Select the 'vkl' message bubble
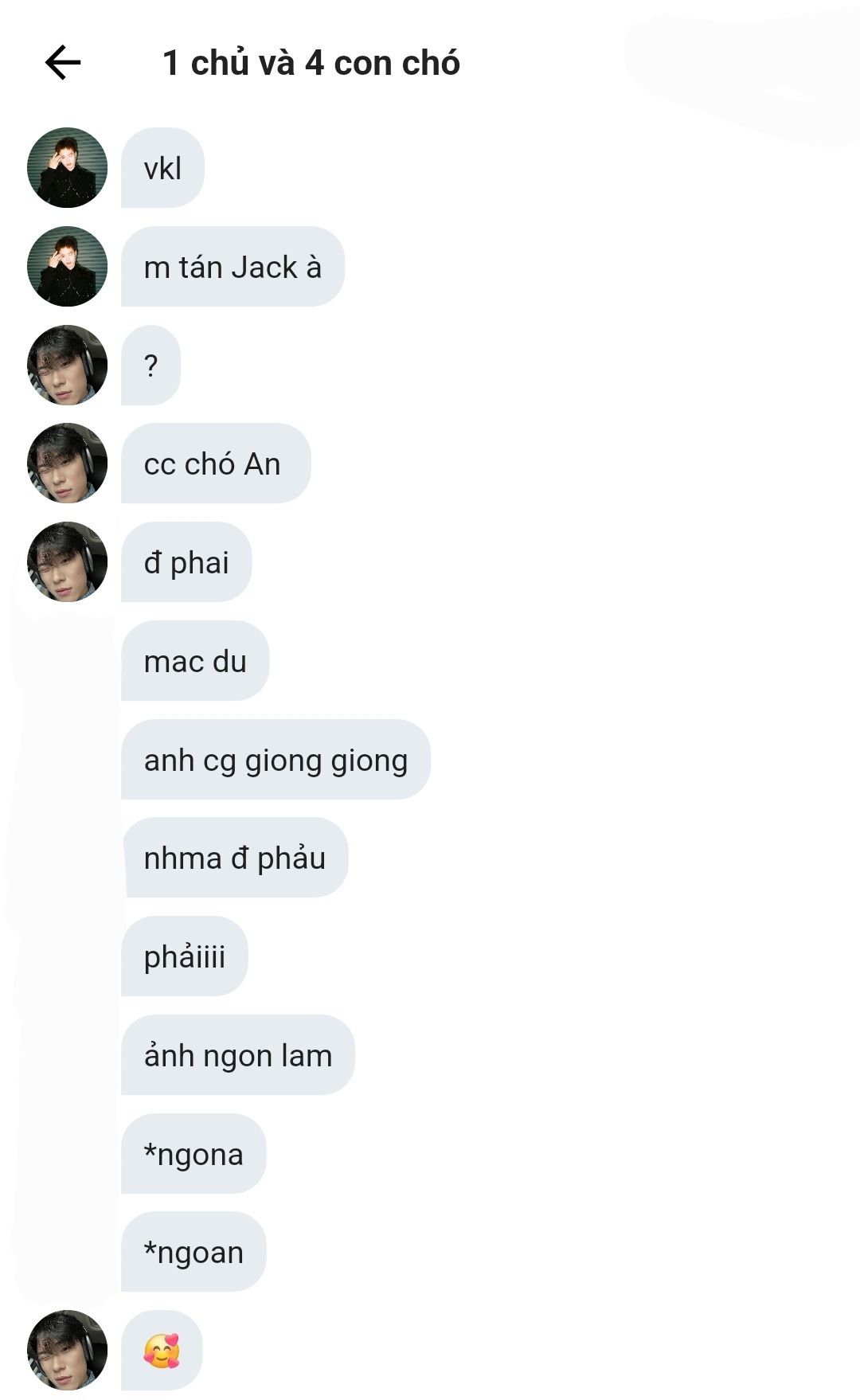Viewport: 860px width, 1400px height. point(162,168)
